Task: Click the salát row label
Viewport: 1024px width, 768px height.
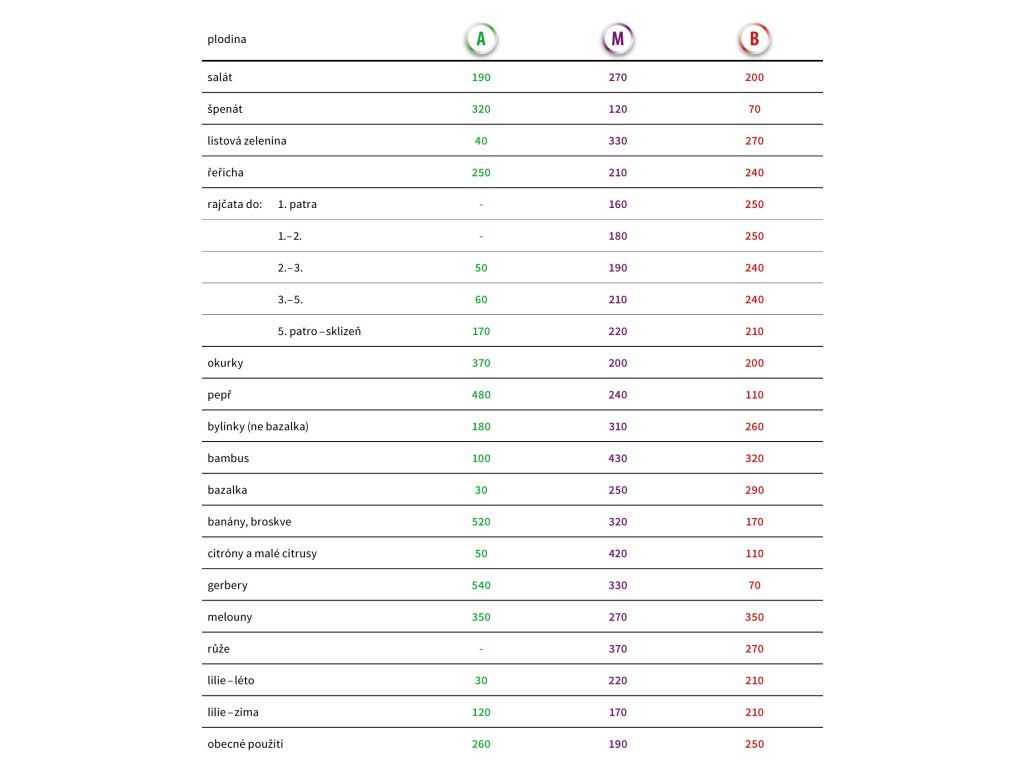Action: coord(219,77)
